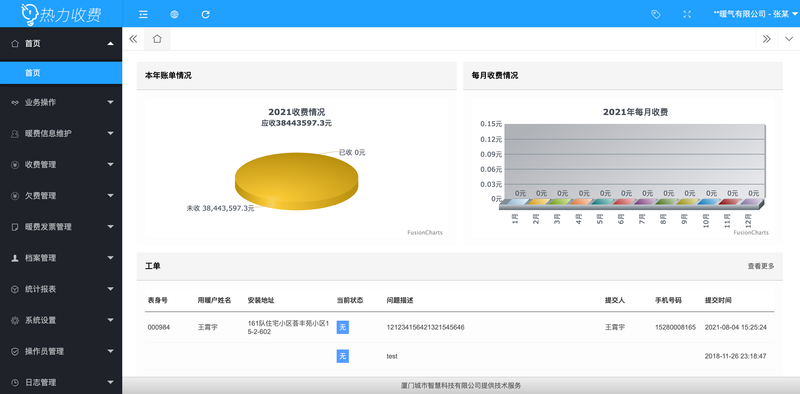Click the 当前状态 column header
800x394 pixels.
tap(350, 301)
